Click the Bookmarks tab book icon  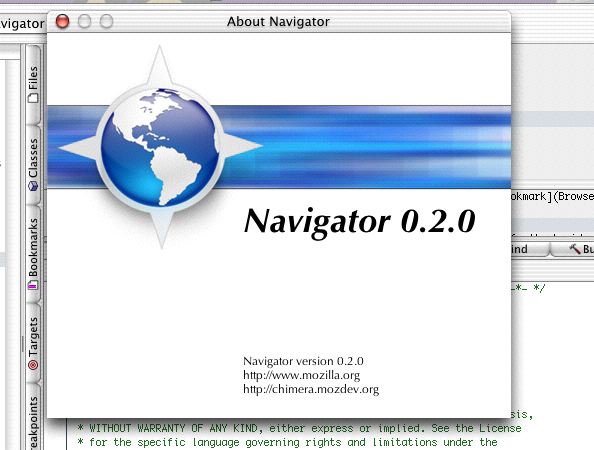[x=33, y=285]
